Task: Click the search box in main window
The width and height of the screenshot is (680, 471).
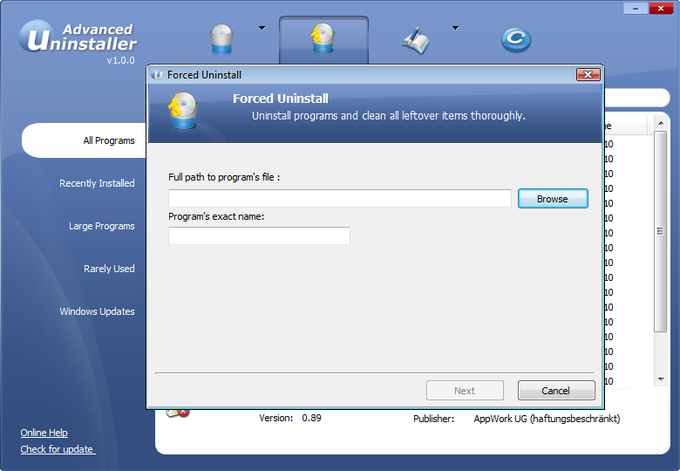Action: click(637, 98)
